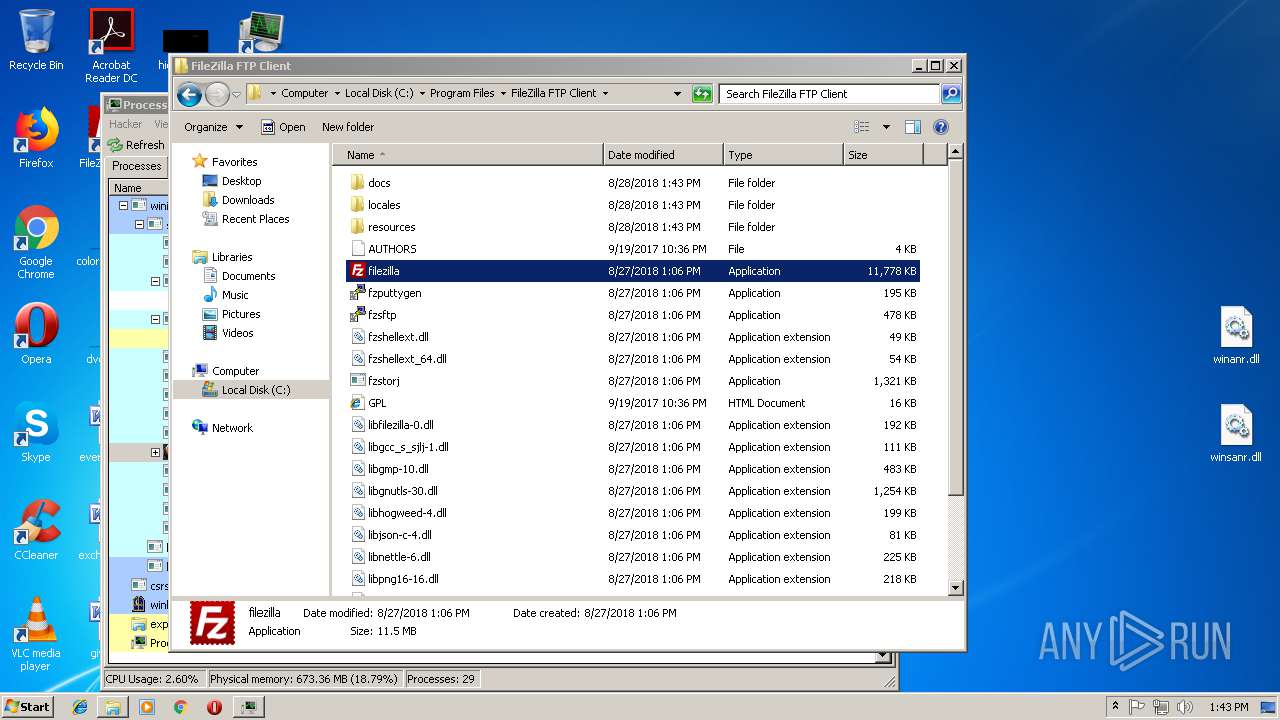
Task: Open the Documents library
Action: (239, 276)
